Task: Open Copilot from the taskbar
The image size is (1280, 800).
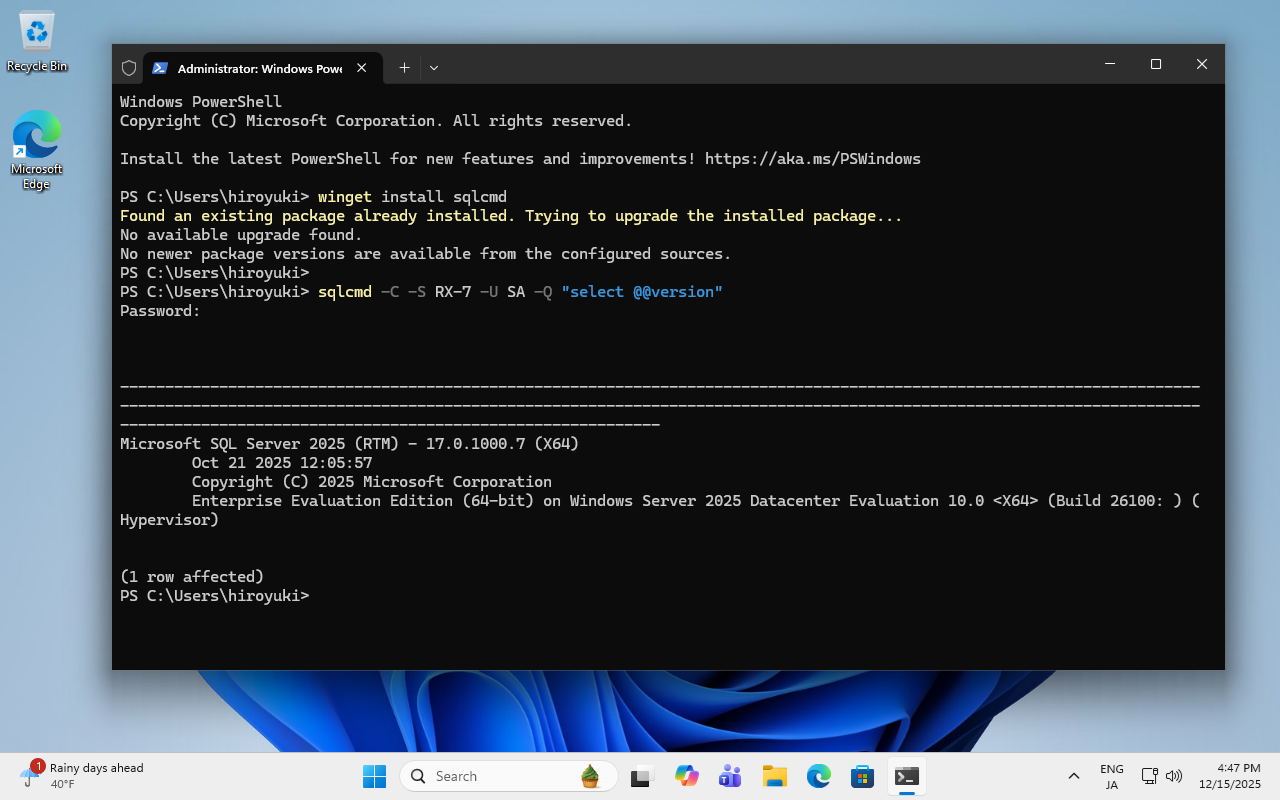Action: [686, 776]
